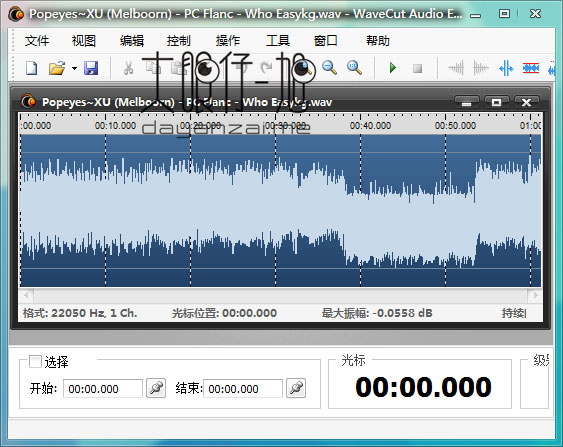Click the waveform scrollbar left arrow
The image size is (563, 447).
click(x=26, y=295)
